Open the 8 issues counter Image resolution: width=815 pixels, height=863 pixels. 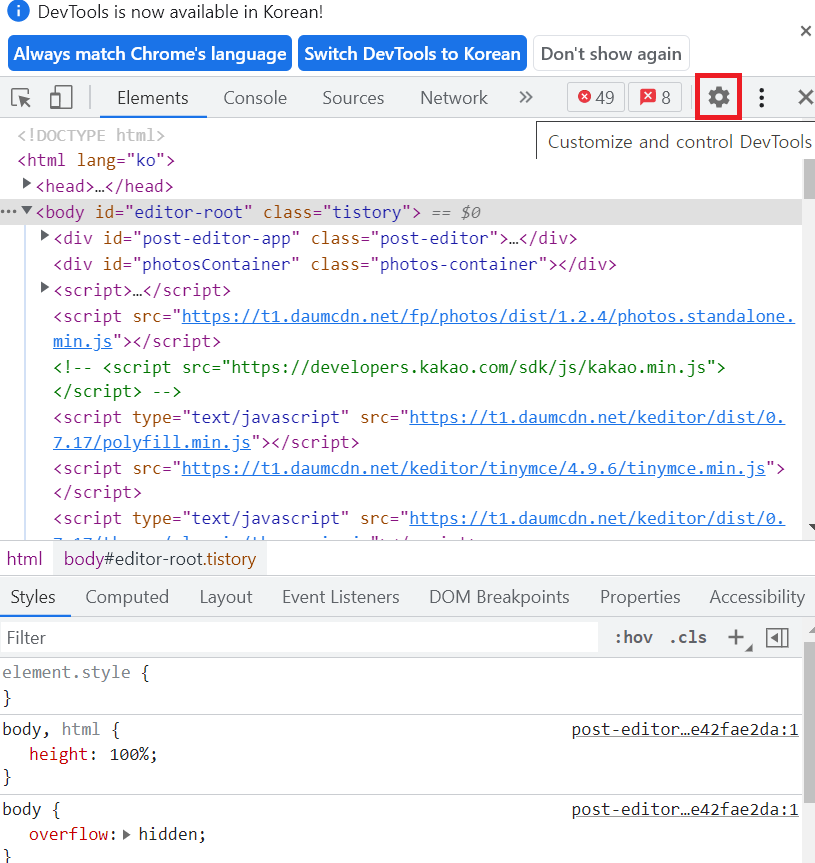(655, 97)
